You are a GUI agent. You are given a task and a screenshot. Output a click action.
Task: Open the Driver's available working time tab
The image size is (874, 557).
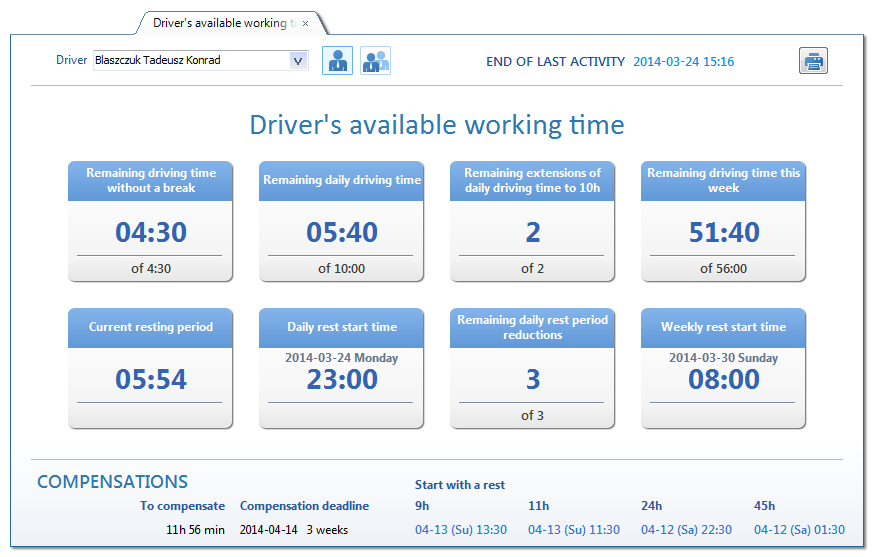pyautogui.click(x=224, y=23)
